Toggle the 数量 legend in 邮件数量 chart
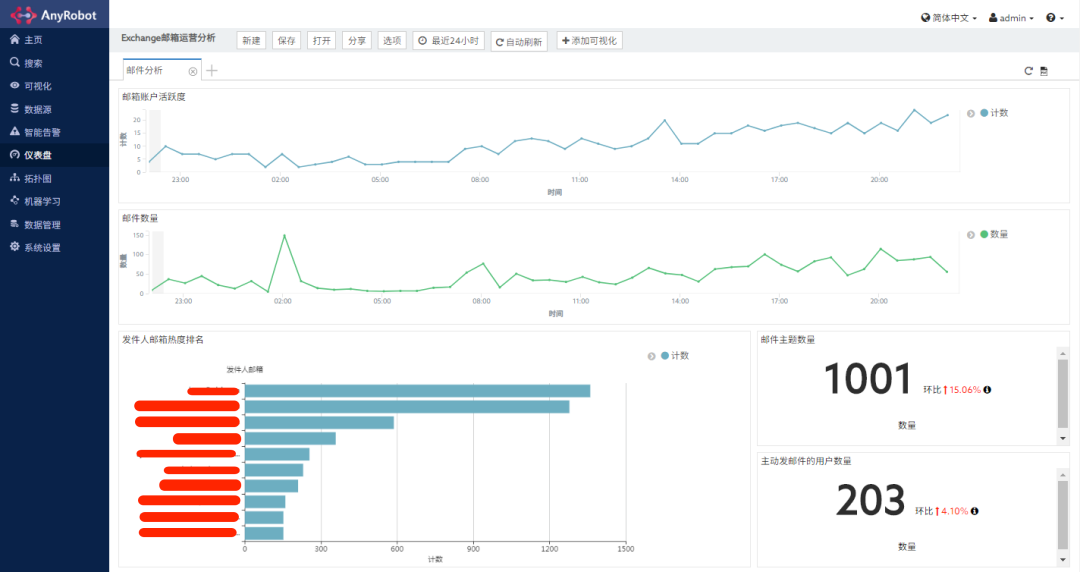Screen dimensions: 1080x572 994,234
